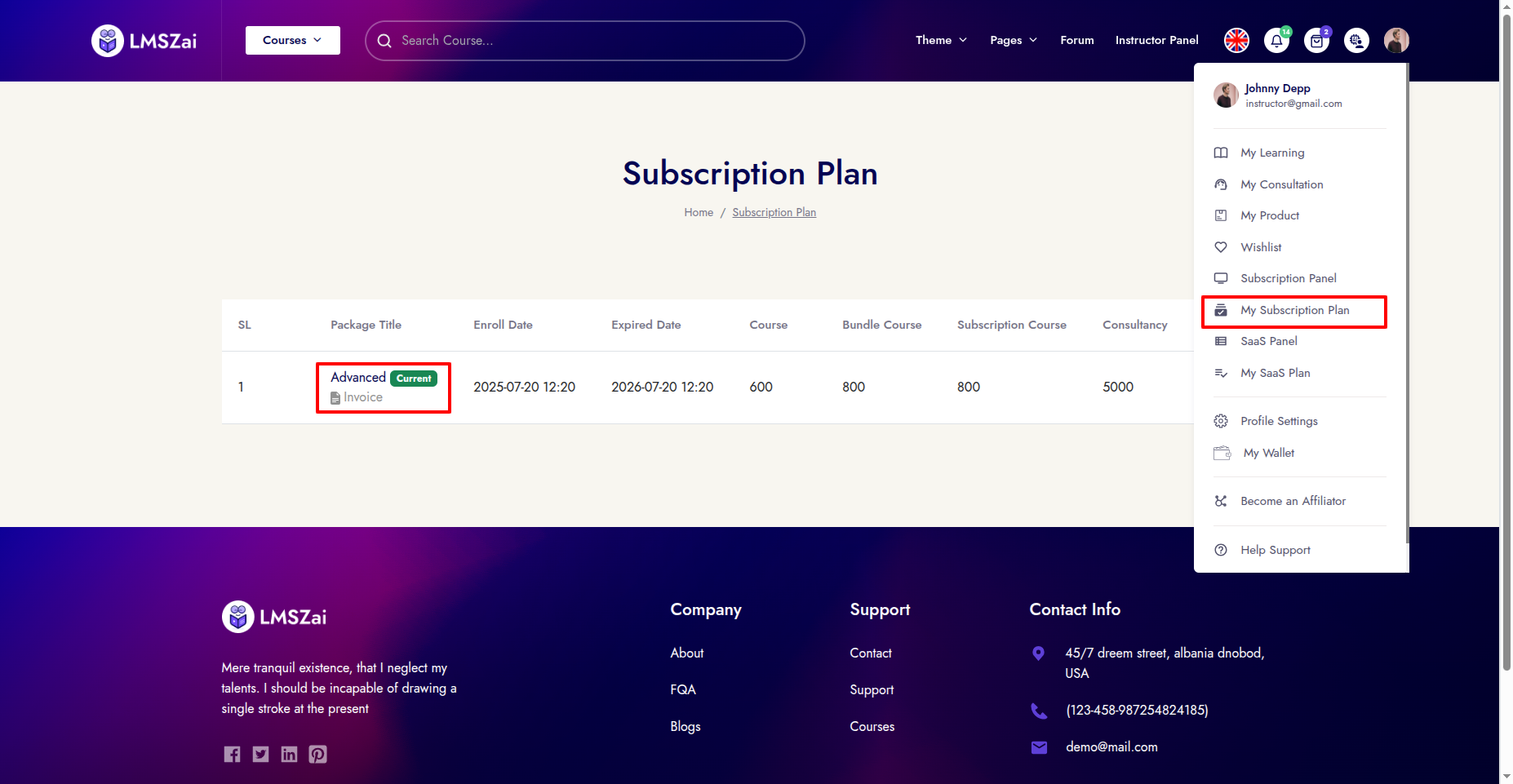Open Profile Settings from user menu
1513x784 pixels.
tap(1279, 421)
